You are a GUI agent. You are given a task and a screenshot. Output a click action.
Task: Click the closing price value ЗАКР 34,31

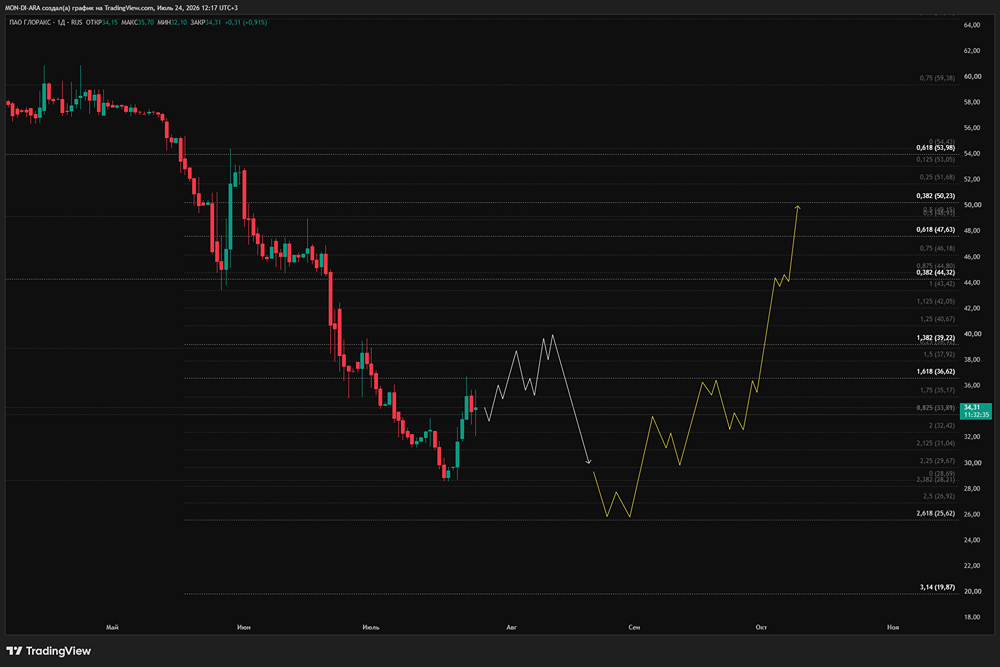205,22
